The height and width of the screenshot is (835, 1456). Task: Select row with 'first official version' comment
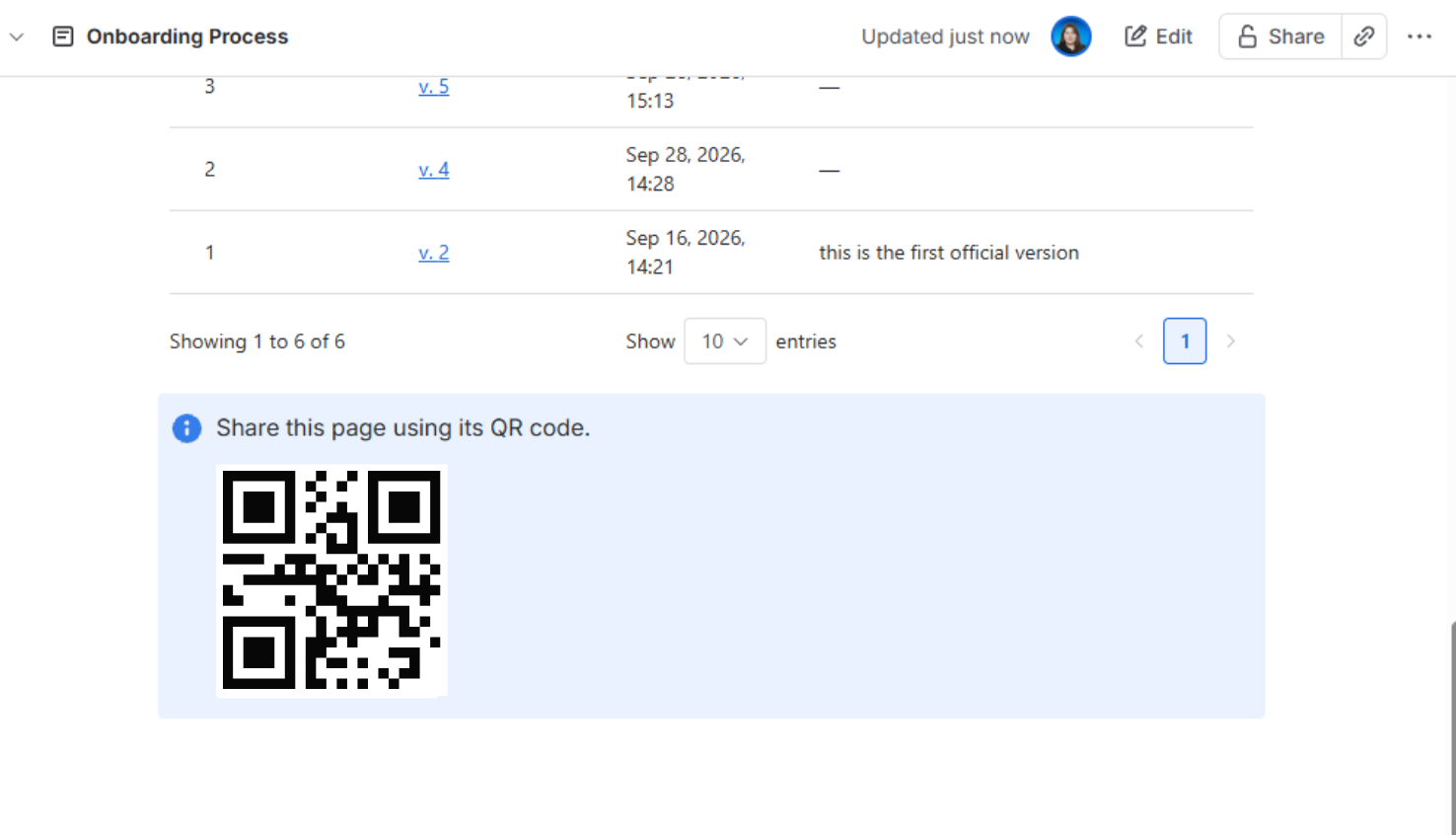(x=711, y=253)
